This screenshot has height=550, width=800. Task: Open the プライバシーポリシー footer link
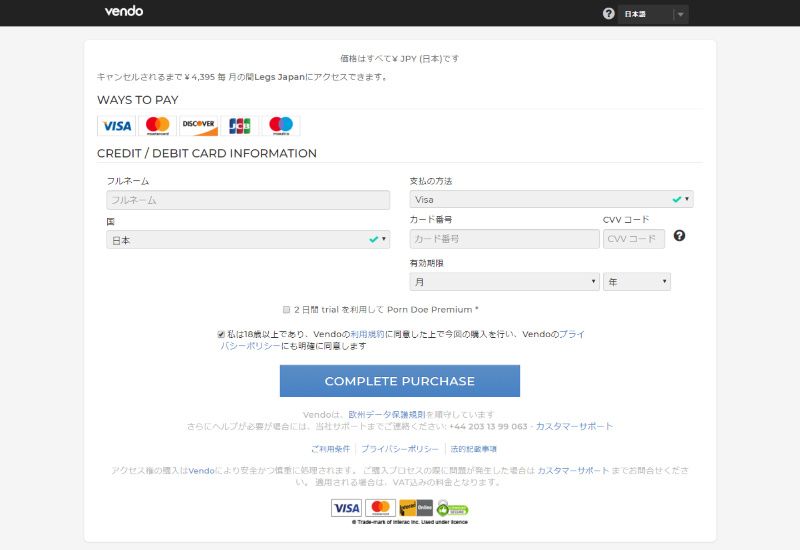400,449
